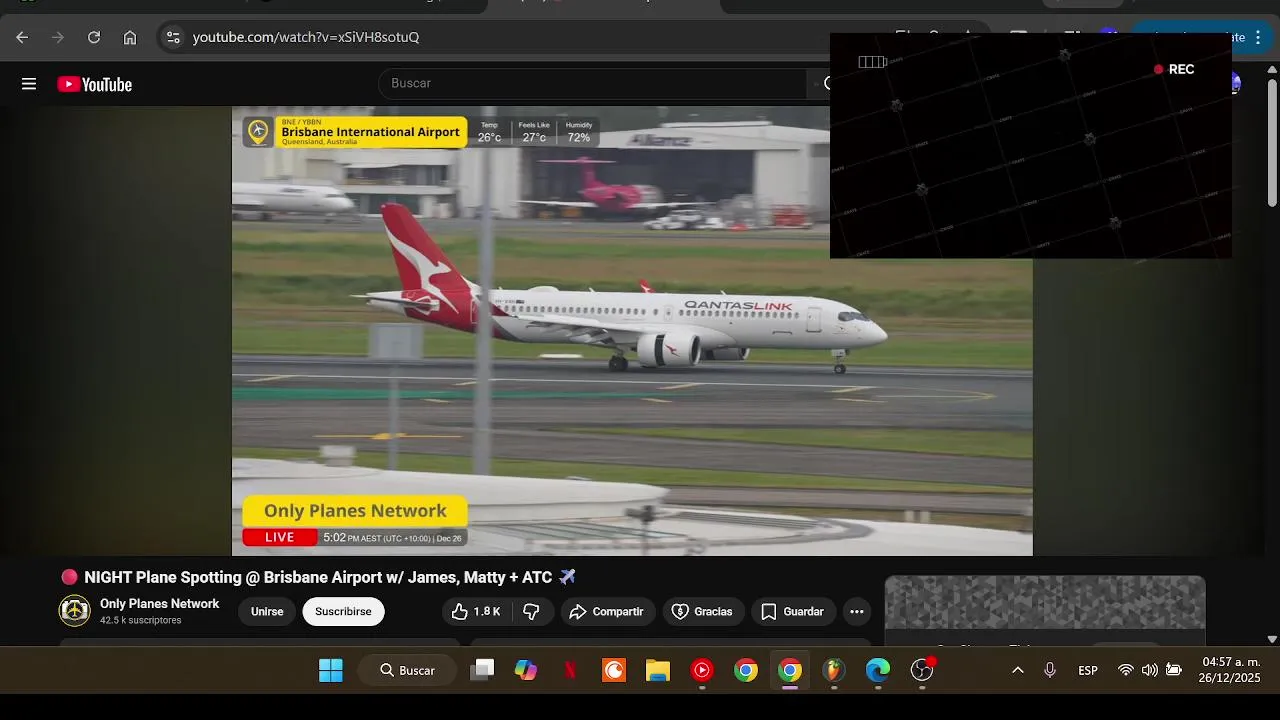1280x720 pixels.
Task: Switch to the first Chrome taskbar icon
Action: point(746,670)
